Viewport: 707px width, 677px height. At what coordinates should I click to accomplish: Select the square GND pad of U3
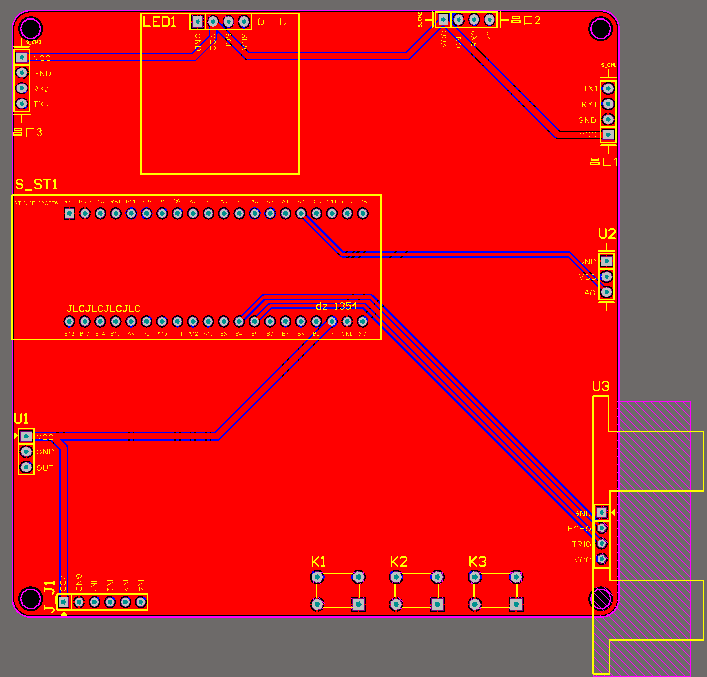pos(601,512)
